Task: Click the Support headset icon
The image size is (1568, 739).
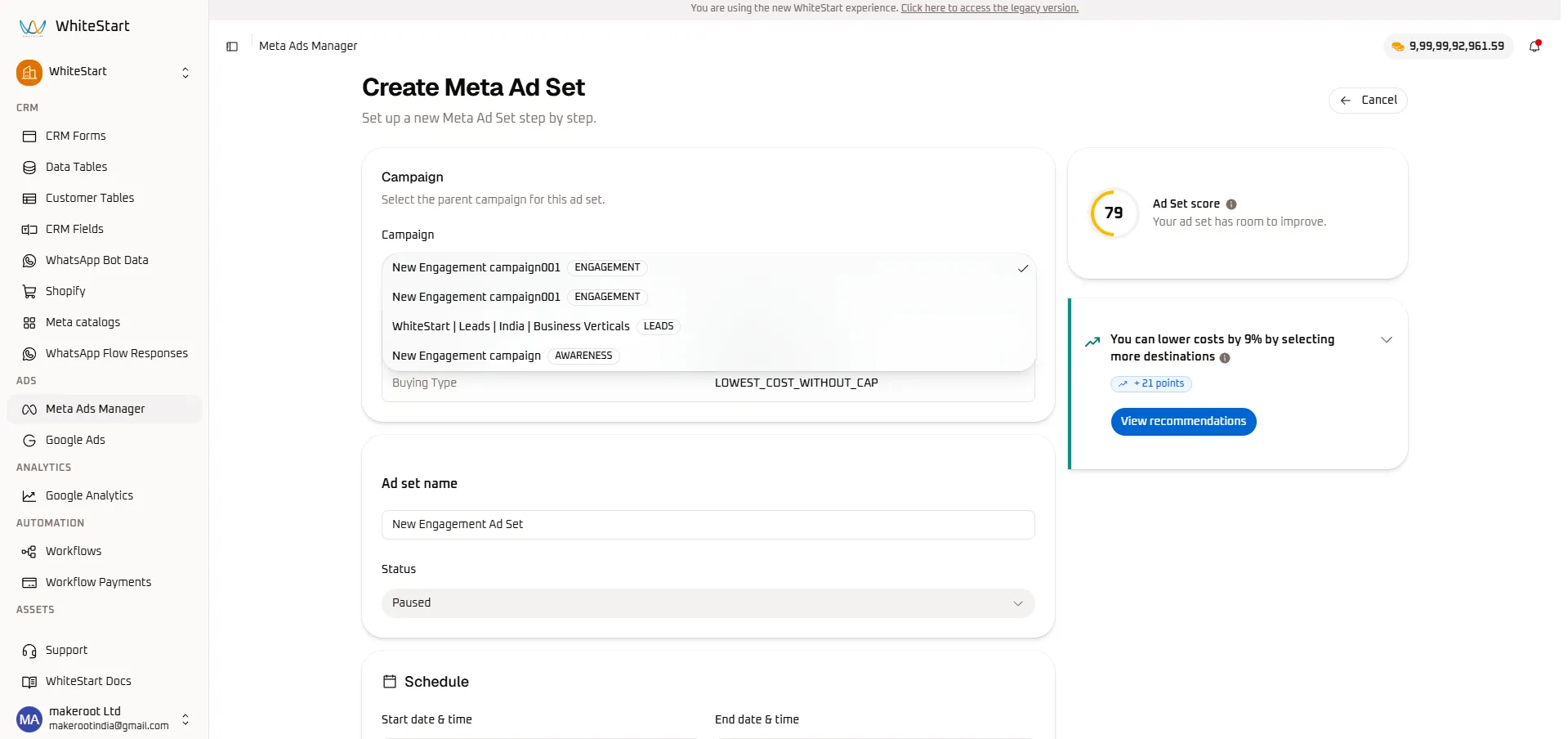Action: coord(29,651)
